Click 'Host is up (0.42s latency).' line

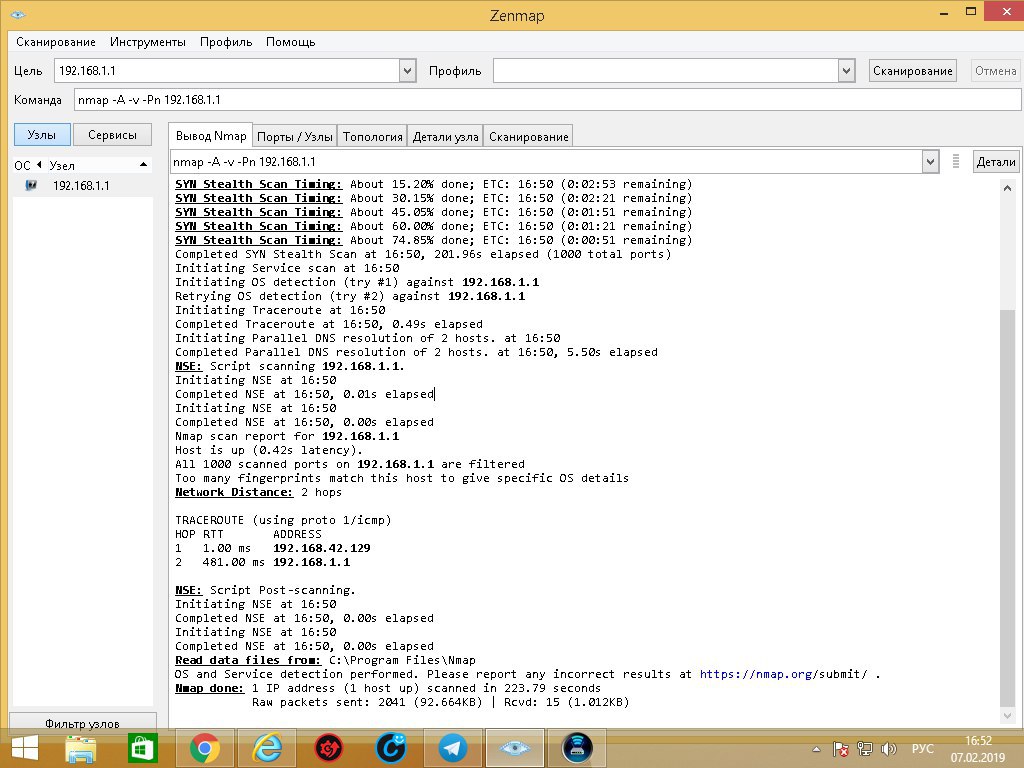[268, 450]
